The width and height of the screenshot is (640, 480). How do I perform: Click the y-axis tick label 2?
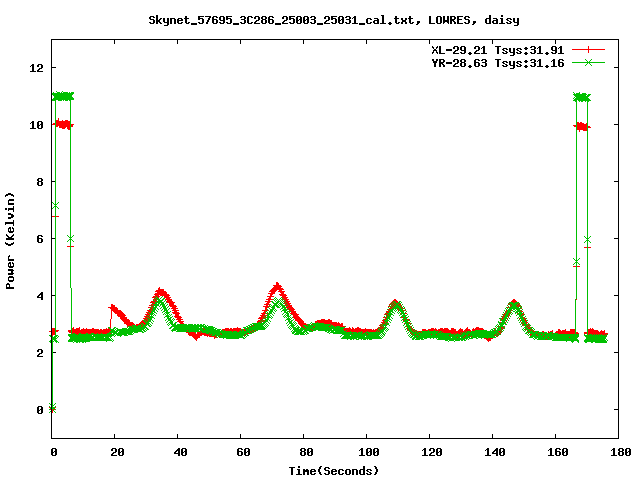click(x=40, y=353)
